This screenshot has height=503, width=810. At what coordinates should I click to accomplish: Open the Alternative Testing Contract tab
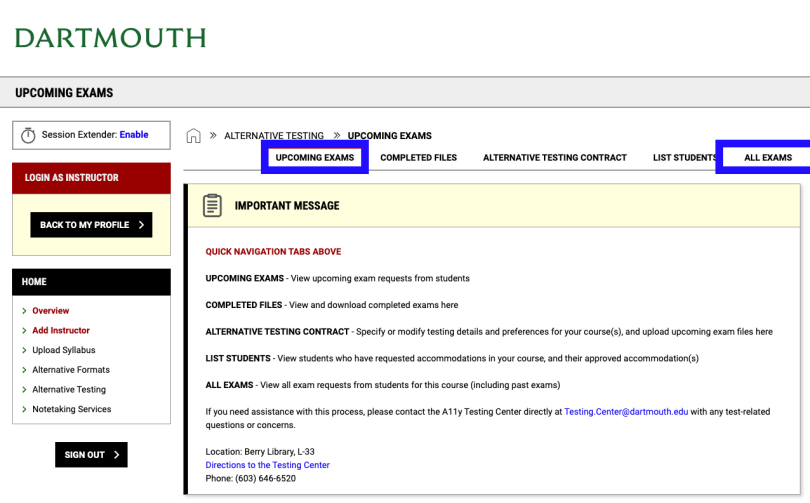click(555, 158)
